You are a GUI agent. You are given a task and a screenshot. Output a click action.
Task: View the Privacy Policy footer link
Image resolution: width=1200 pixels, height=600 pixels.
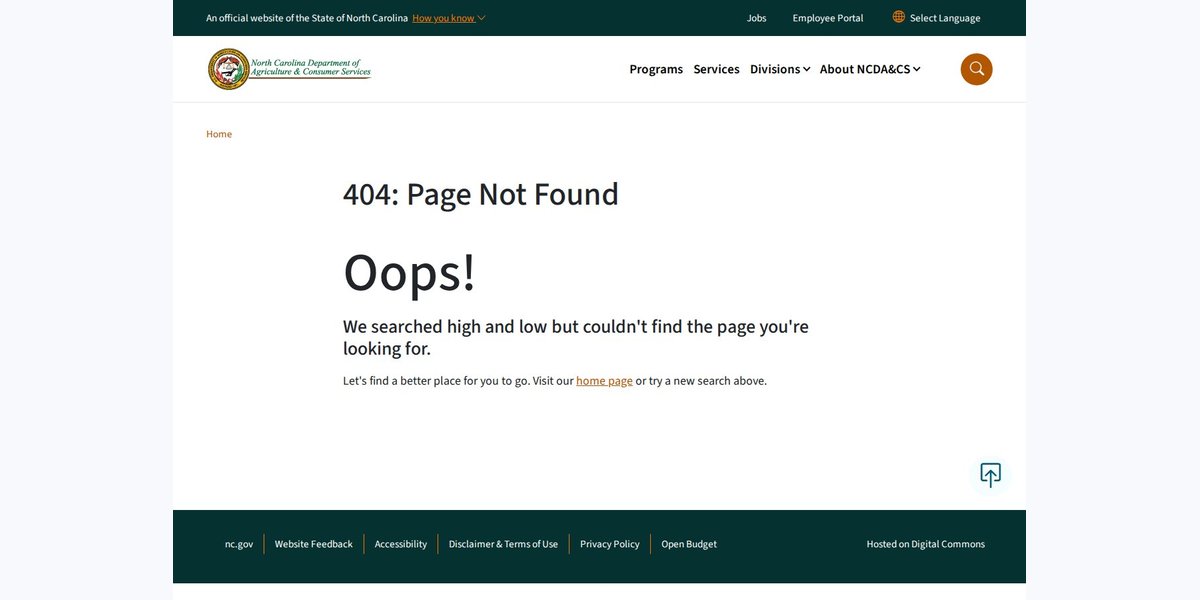610,544
